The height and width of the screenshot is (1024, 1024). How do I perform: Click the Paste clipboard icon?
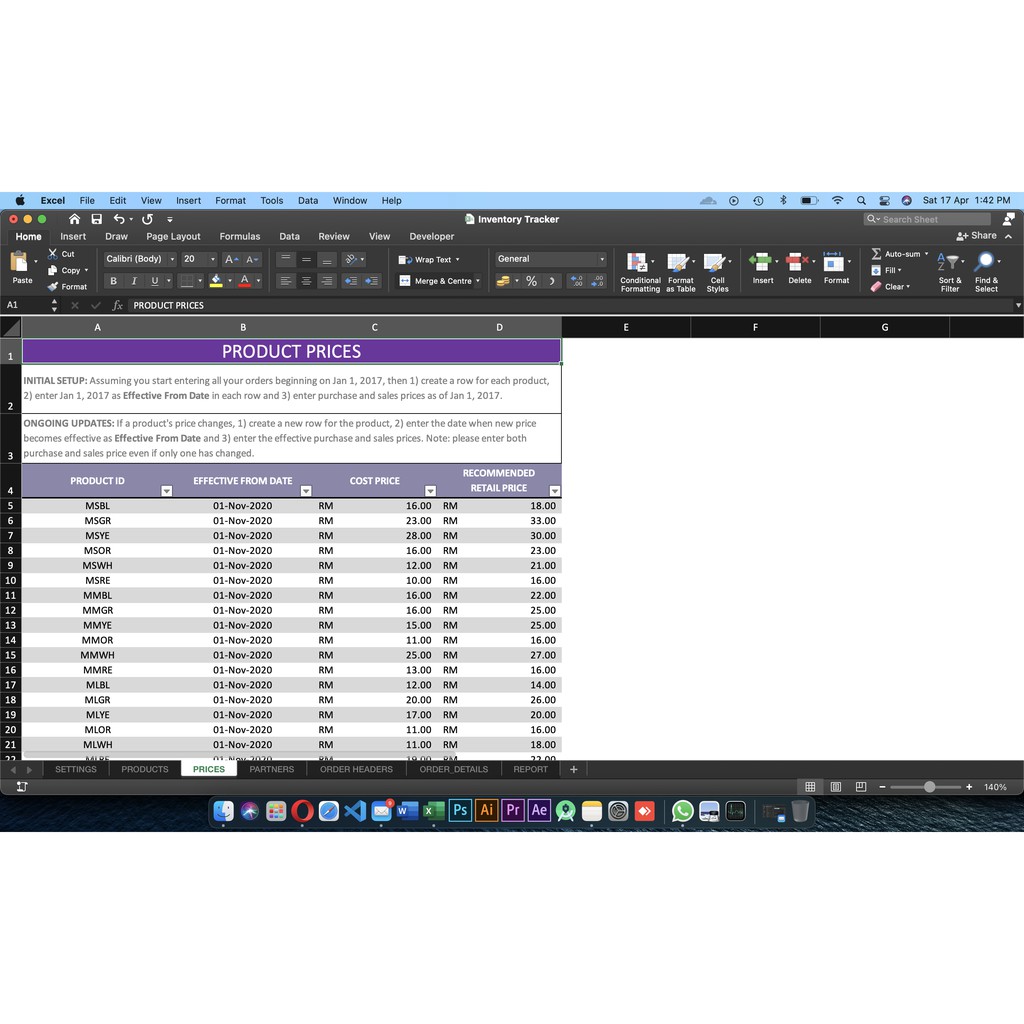[x=20, y=263]
